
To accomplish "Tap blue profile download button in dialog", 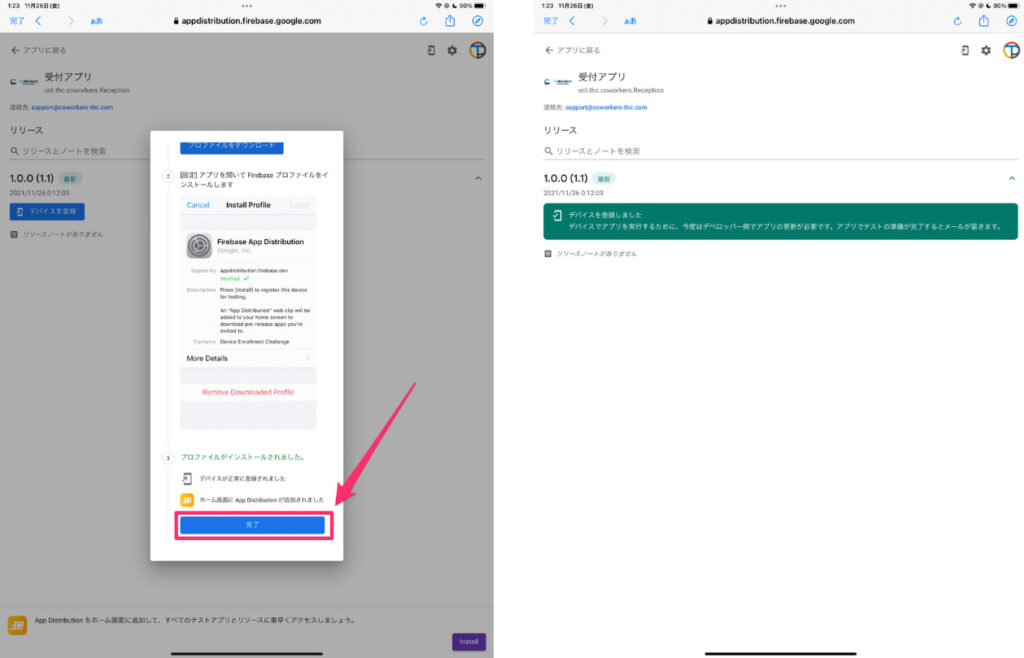I will 232,146.
